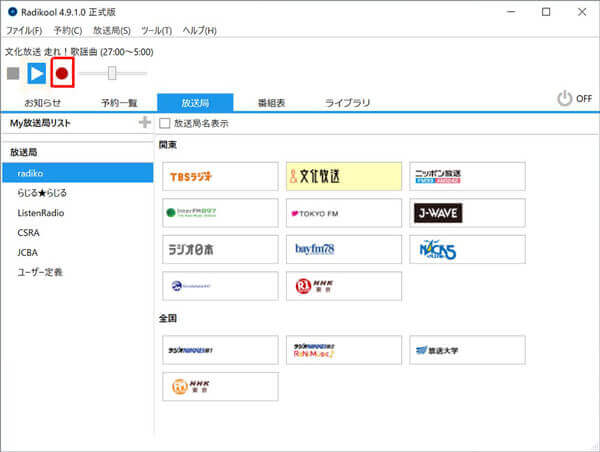The image size is (600, 452).
Task: Select the TBS Radio station logo
Action: pyautogui.click(x=220, y=176)
